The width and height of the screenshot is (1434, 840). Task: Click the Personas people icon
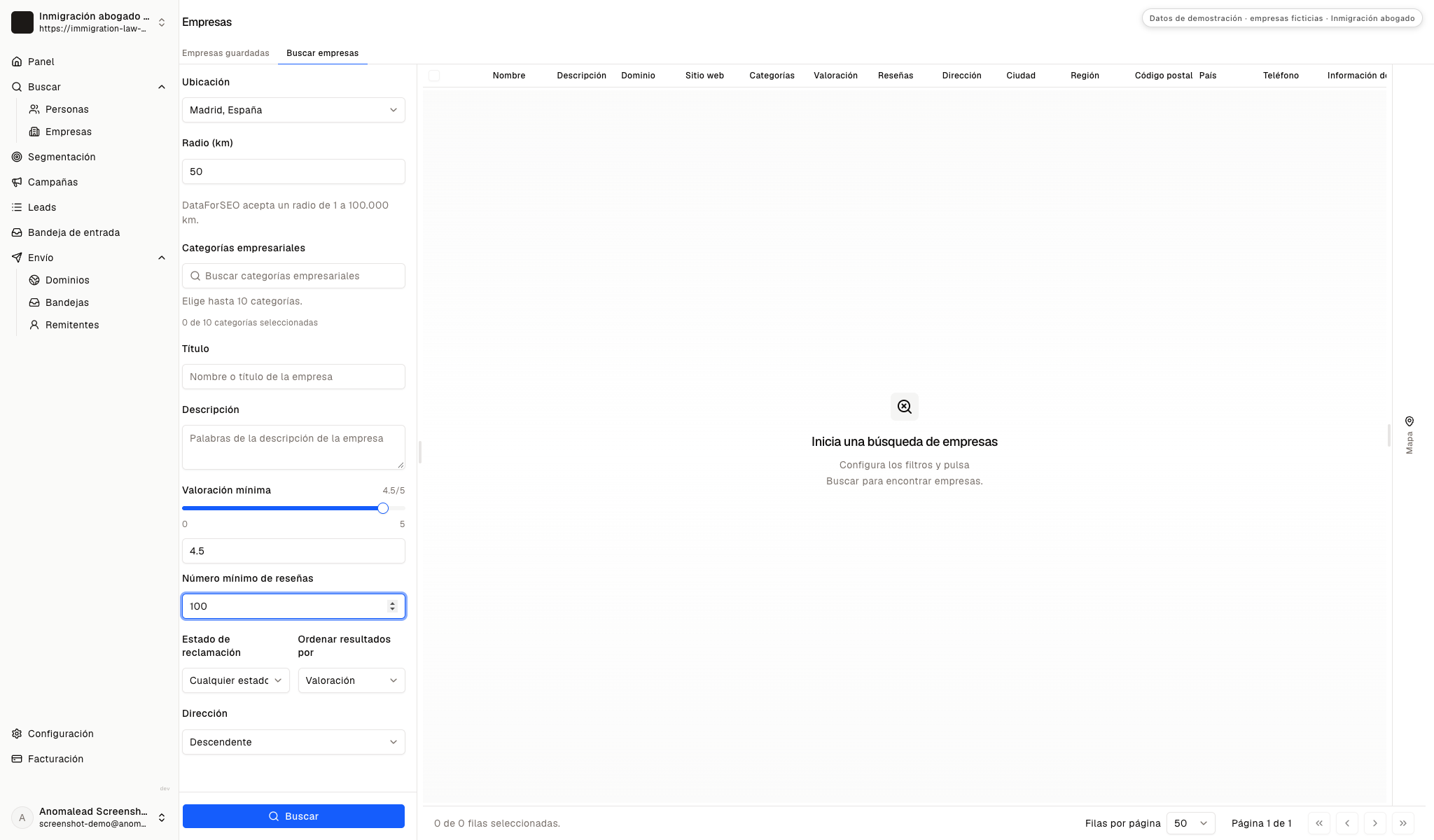[x=34, y=109]
